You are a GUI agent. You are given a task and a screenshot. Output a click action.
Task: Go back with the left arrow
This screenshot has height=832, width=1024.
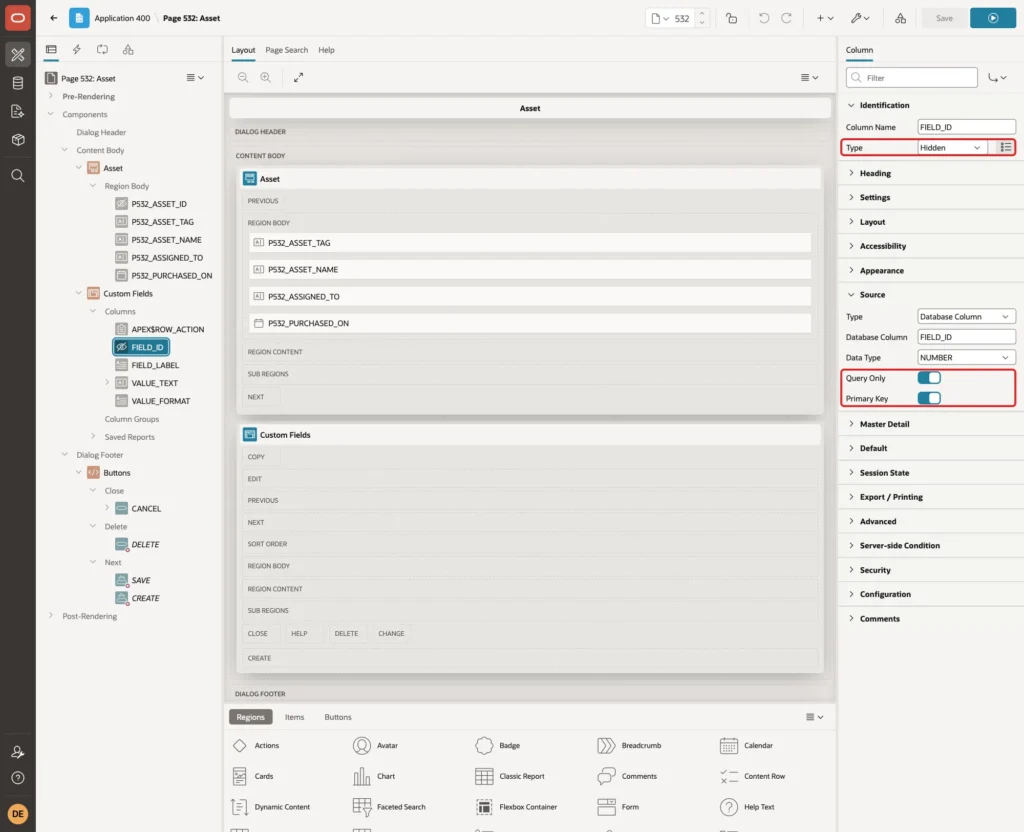click(54, 18)
